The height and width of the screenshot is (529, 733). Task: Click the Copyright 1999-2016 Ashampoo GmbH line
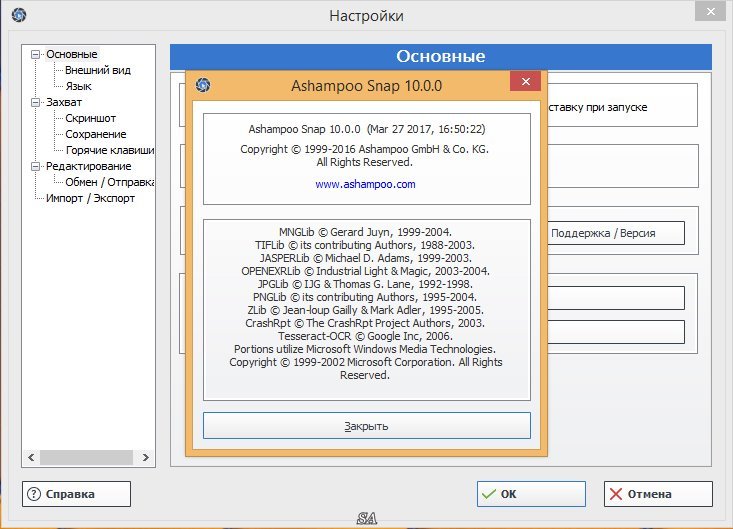click(365, 150)
